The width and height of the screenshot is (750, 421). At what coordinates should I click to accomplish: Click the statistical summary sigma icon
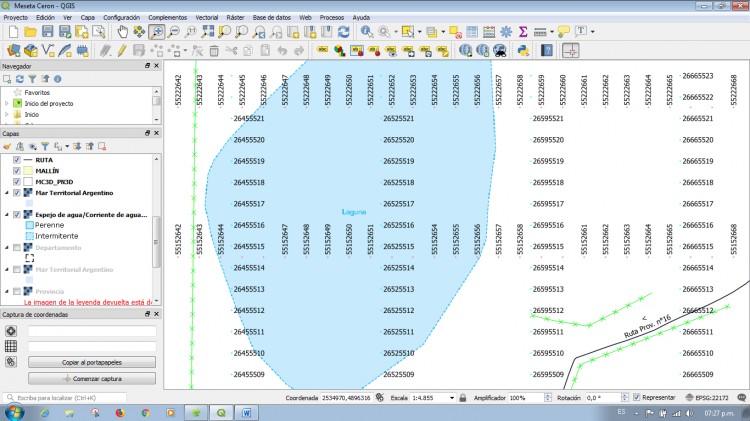521,32
